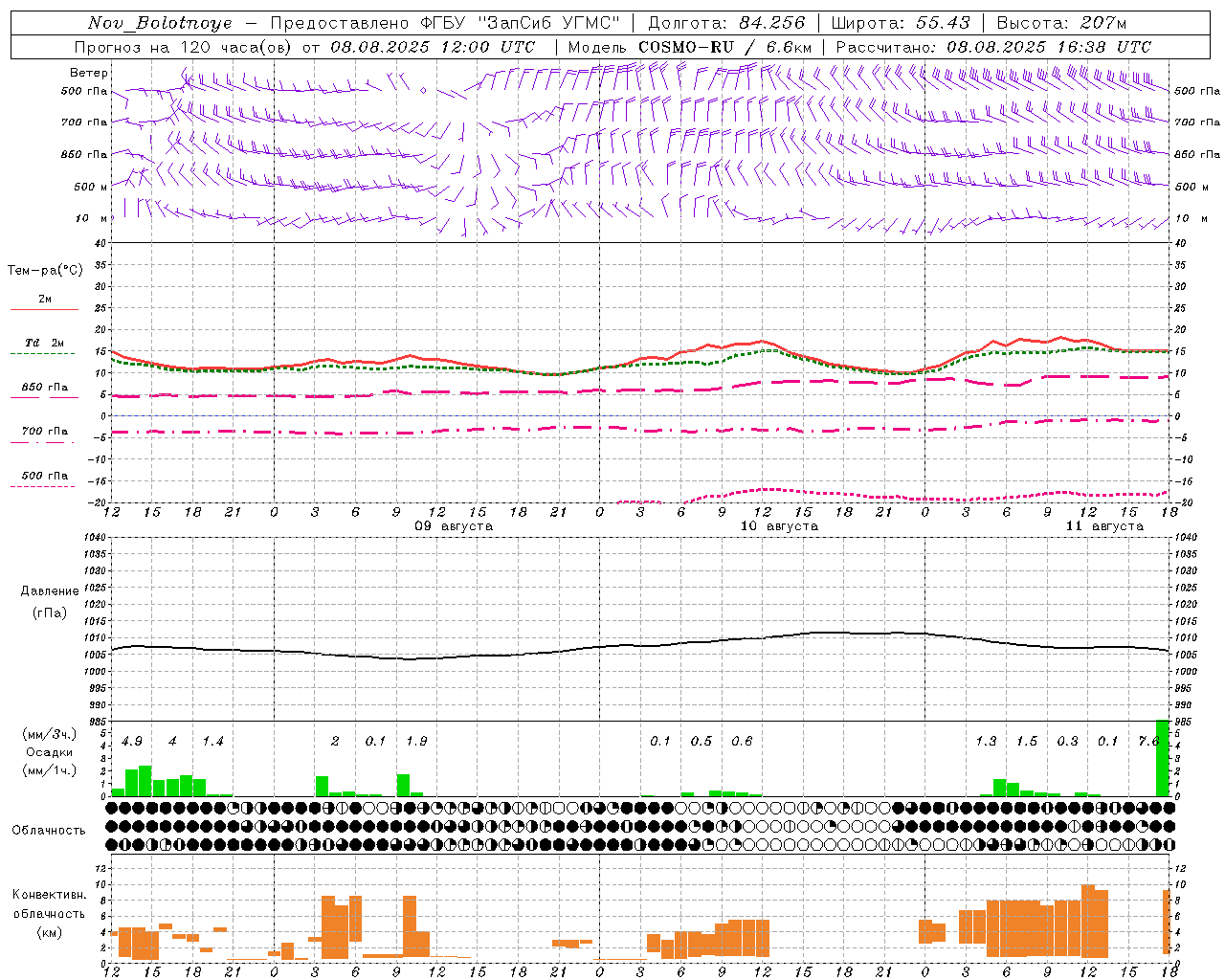Click the 0.5 precipitation total

702,741
